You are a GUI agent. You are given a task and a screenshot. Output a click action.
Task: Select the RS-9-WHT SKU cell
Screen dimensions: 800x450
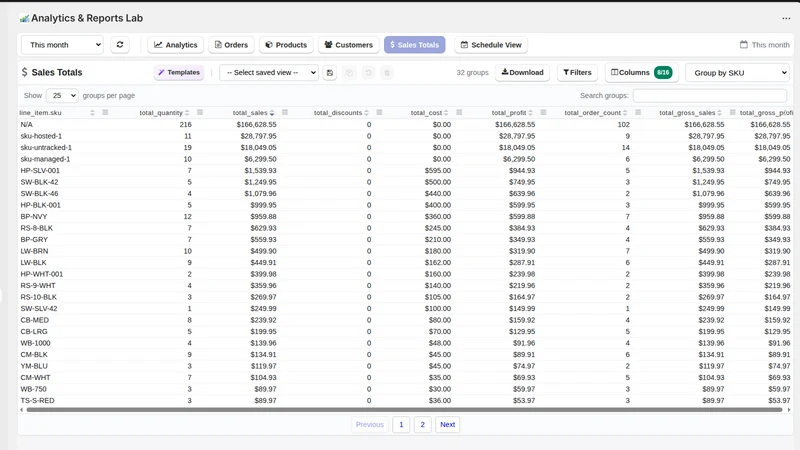click(38, 286)
